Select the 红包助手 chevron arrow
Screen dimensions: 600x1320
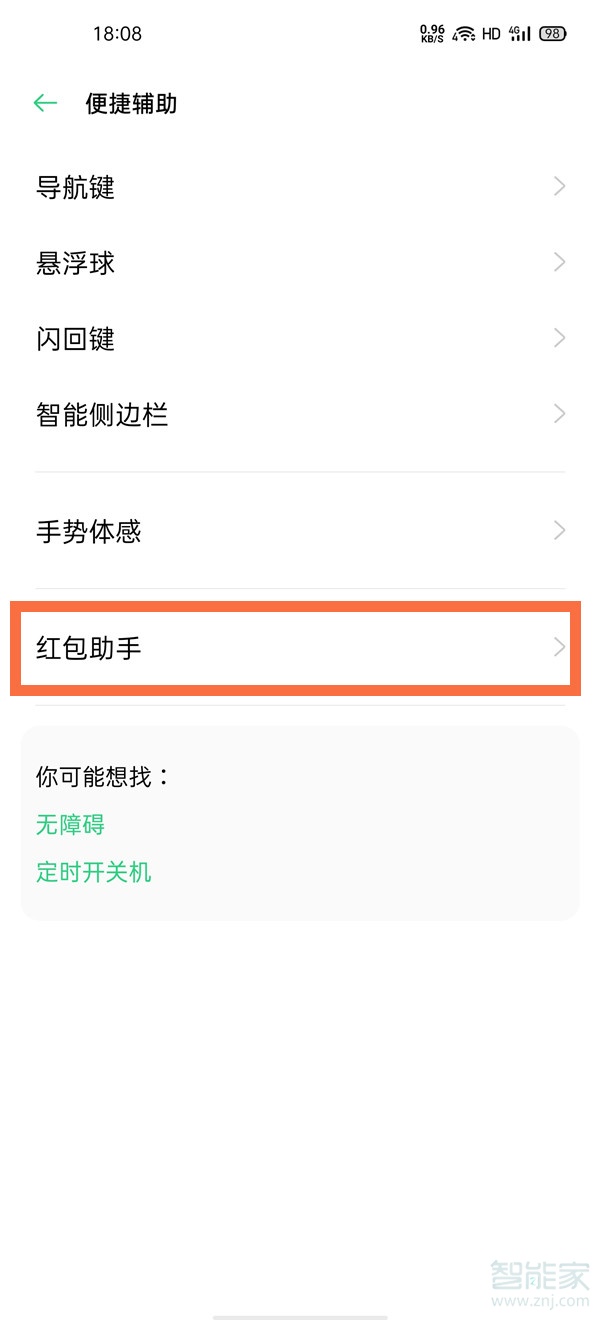[x=558, y=647]
